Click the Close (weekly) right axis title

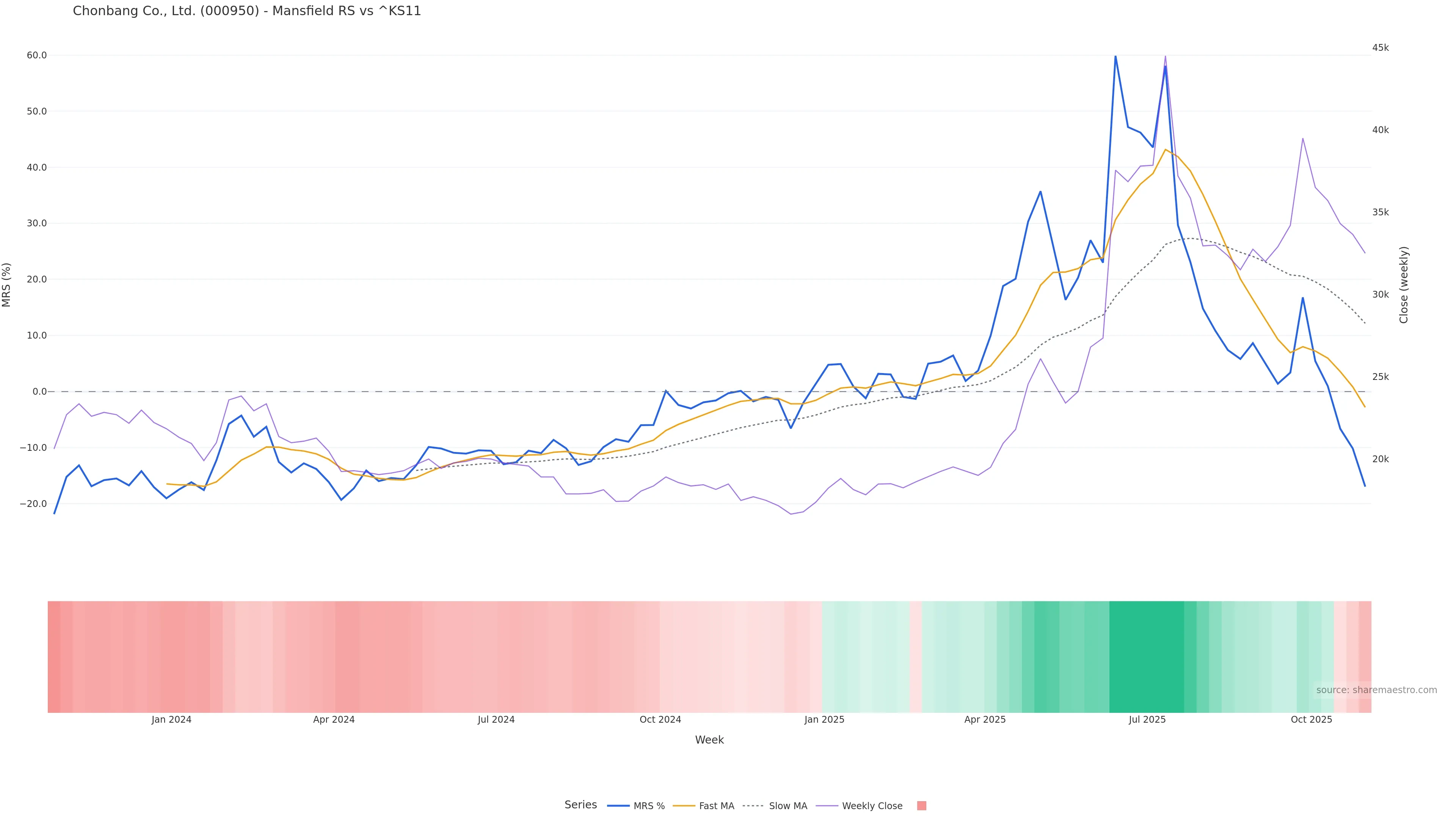(1404, 285)
